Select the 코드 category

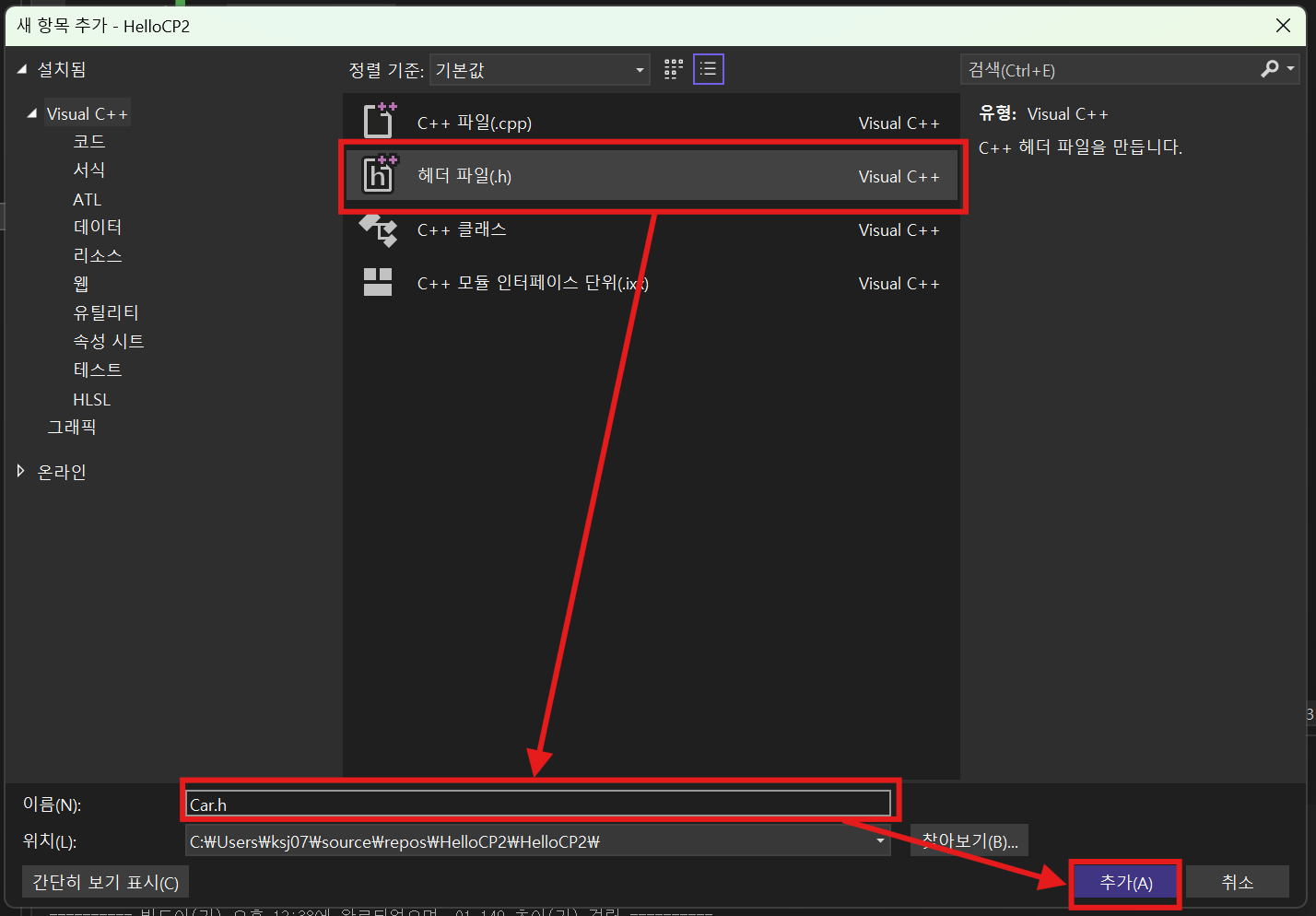coord(89,141)
